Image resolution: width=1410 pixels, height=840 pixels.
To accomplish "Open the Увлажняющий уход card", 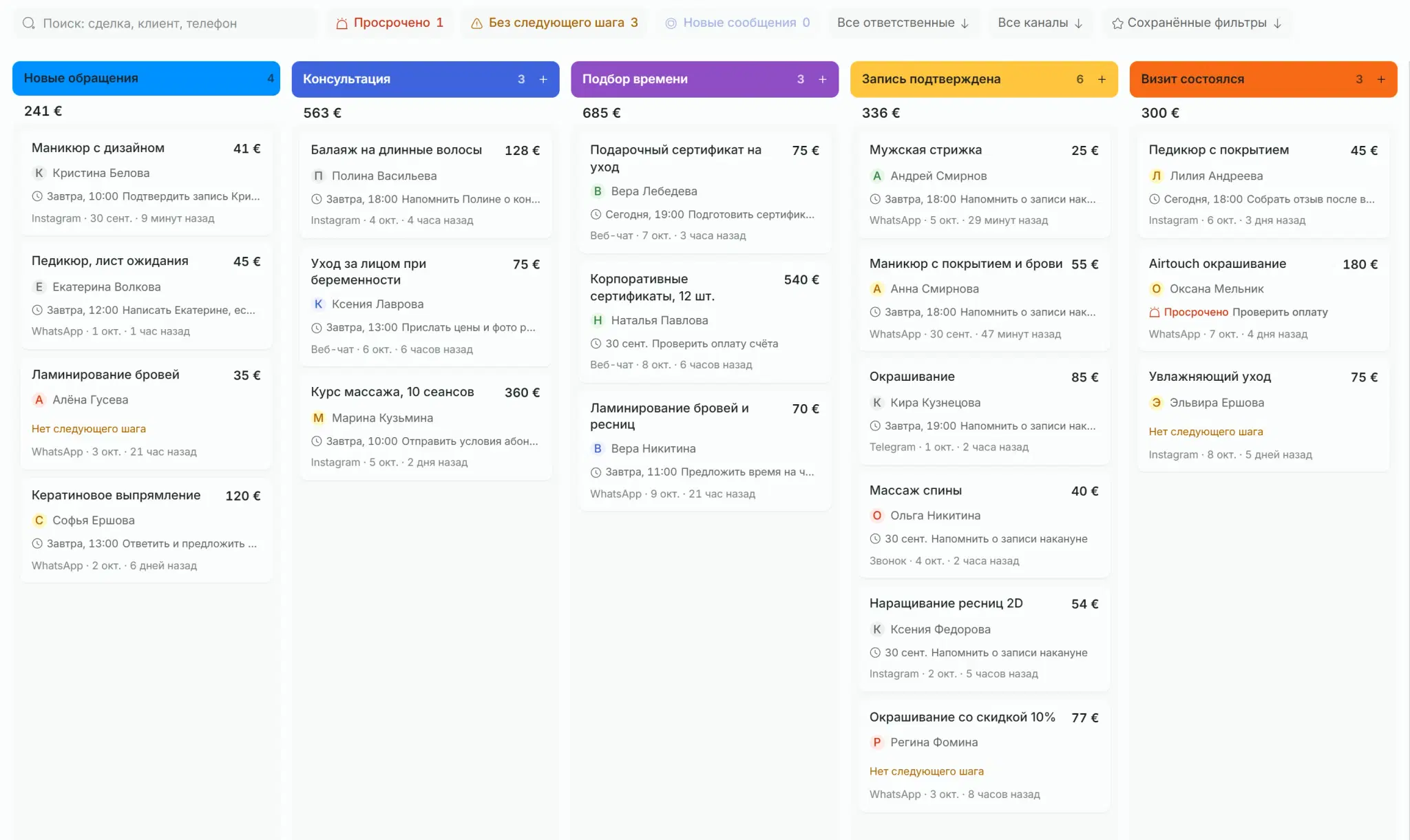I will click(1263, 415).
